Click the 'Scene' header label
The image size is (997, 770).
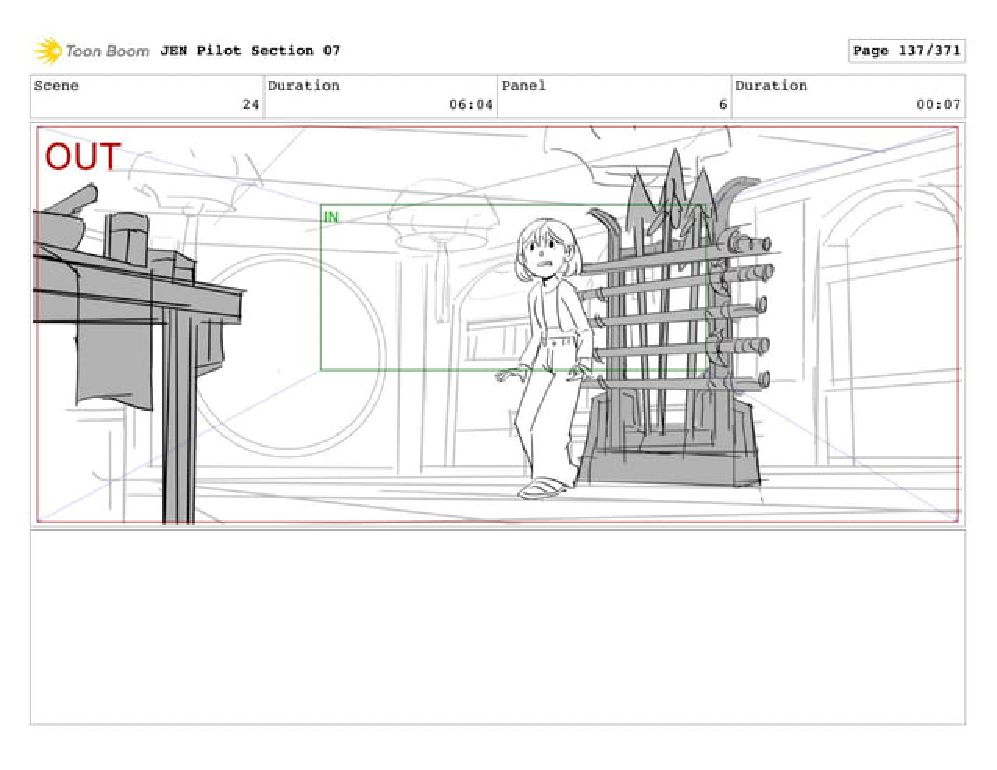click(56, 86)
